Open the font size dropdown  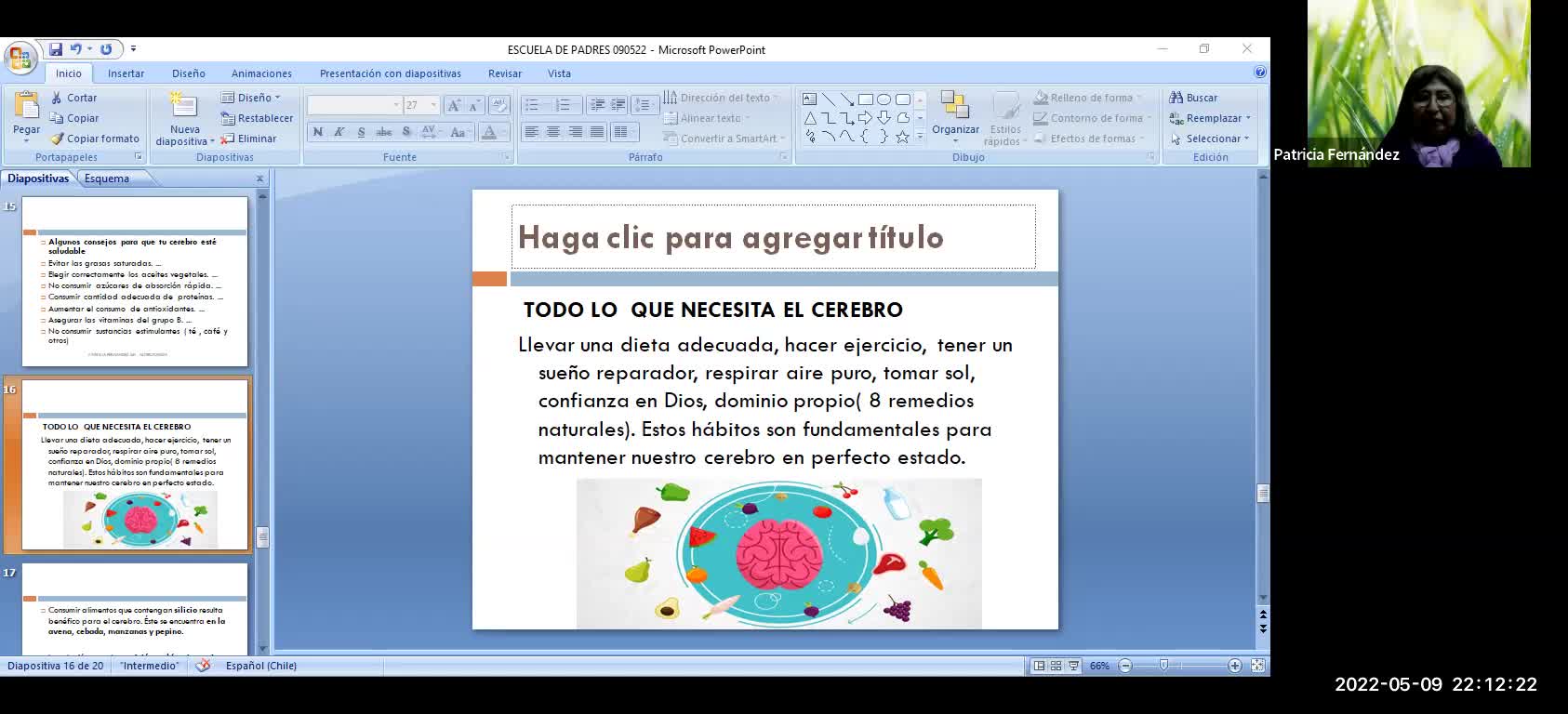tap(433, 105)
